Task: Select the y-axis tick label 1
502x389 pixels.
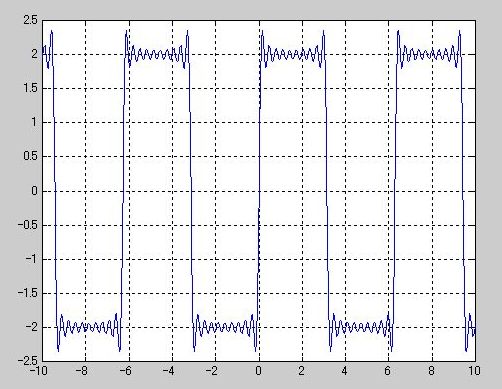Action: point(34,122)
